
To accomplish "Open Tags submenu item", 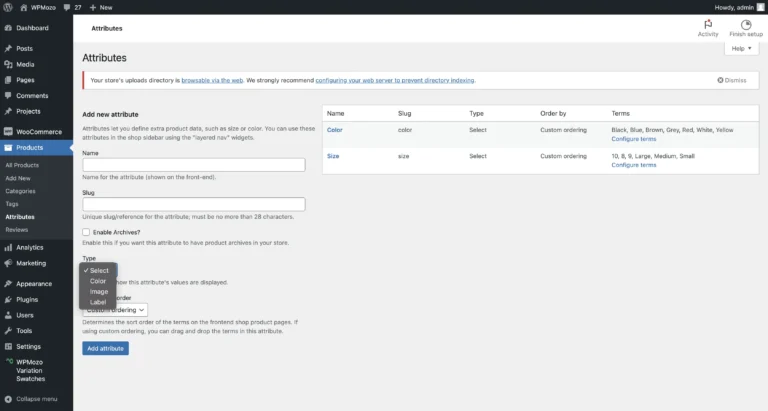I will coord(12,204).
